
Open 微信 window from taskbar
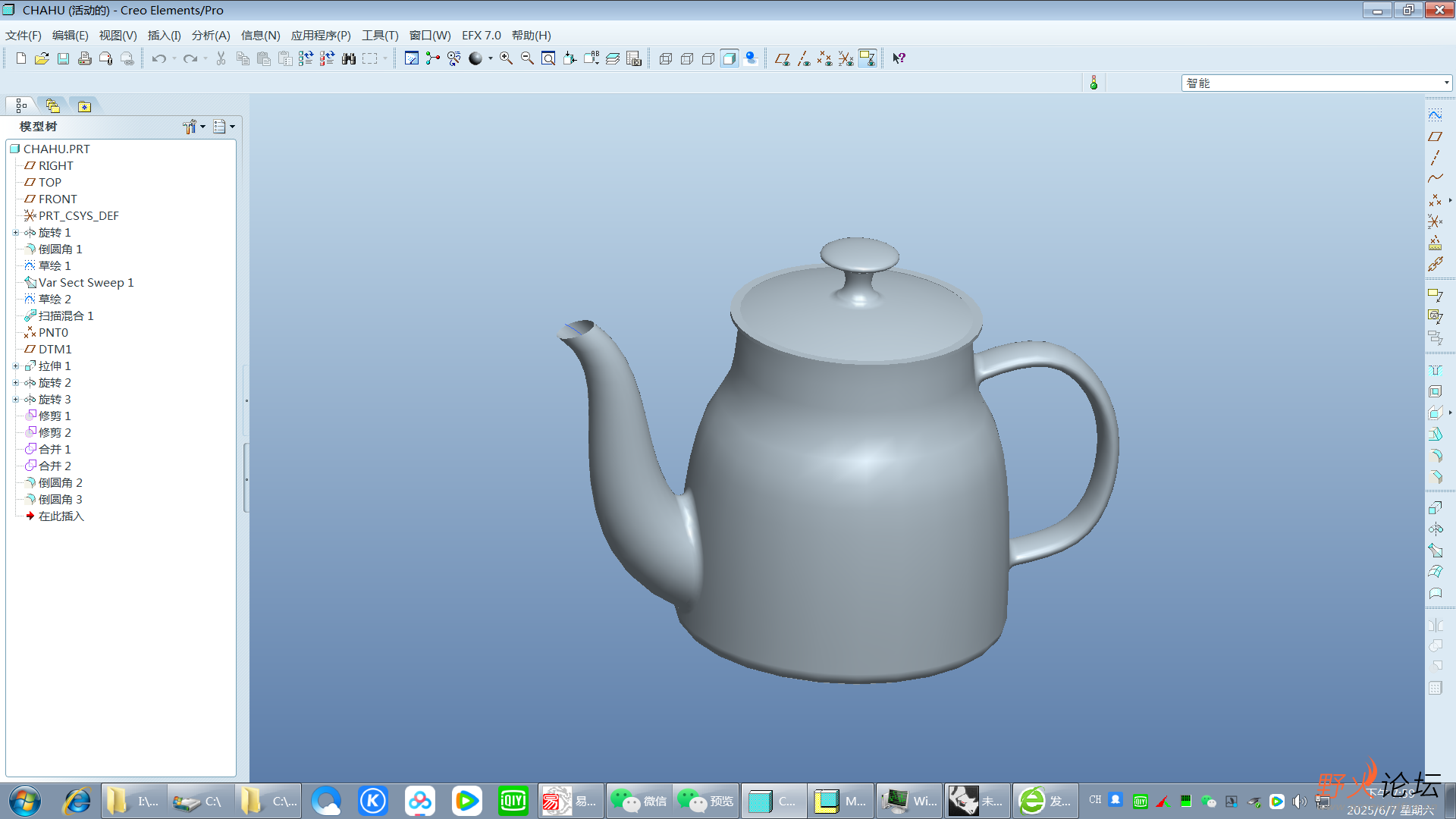639,801
